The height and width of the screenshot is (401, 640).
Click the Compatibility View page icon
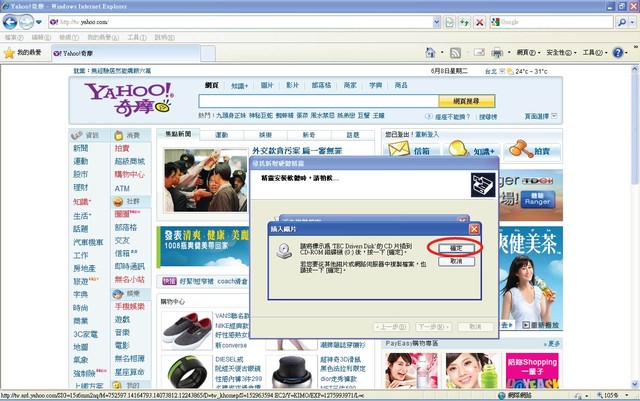pos(449,22)
